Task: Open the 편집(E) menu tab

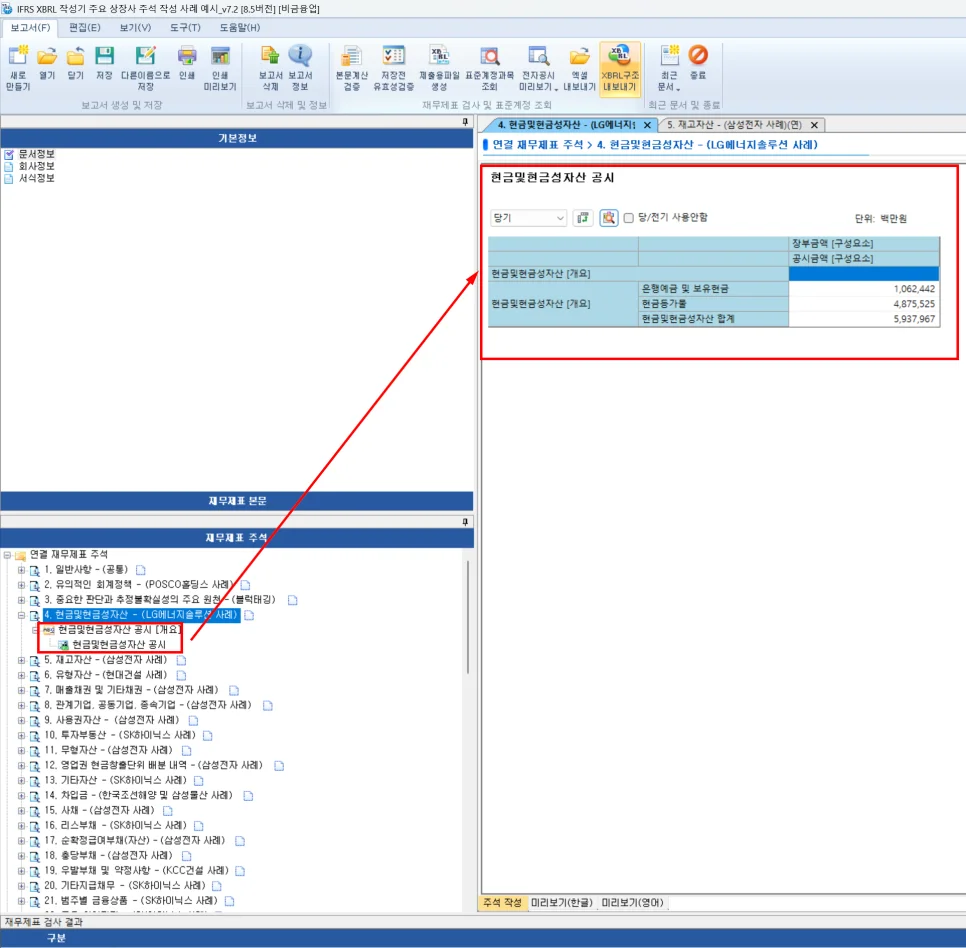Action: pyautogui.click(x=84, y=27)
